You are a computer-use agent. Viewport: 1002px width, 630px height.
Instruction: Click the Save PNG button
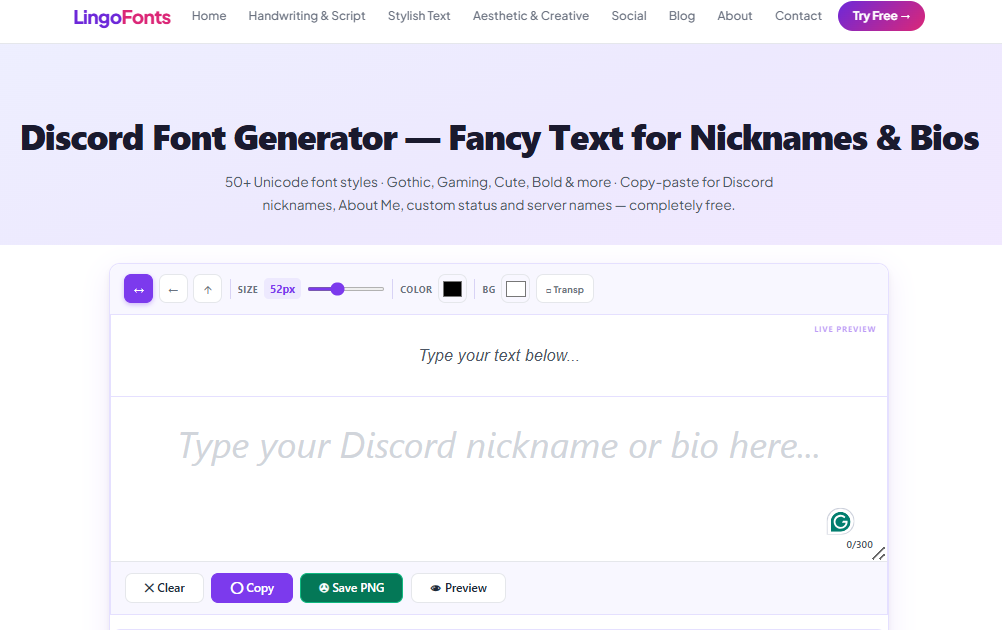[x=351, y=588]
